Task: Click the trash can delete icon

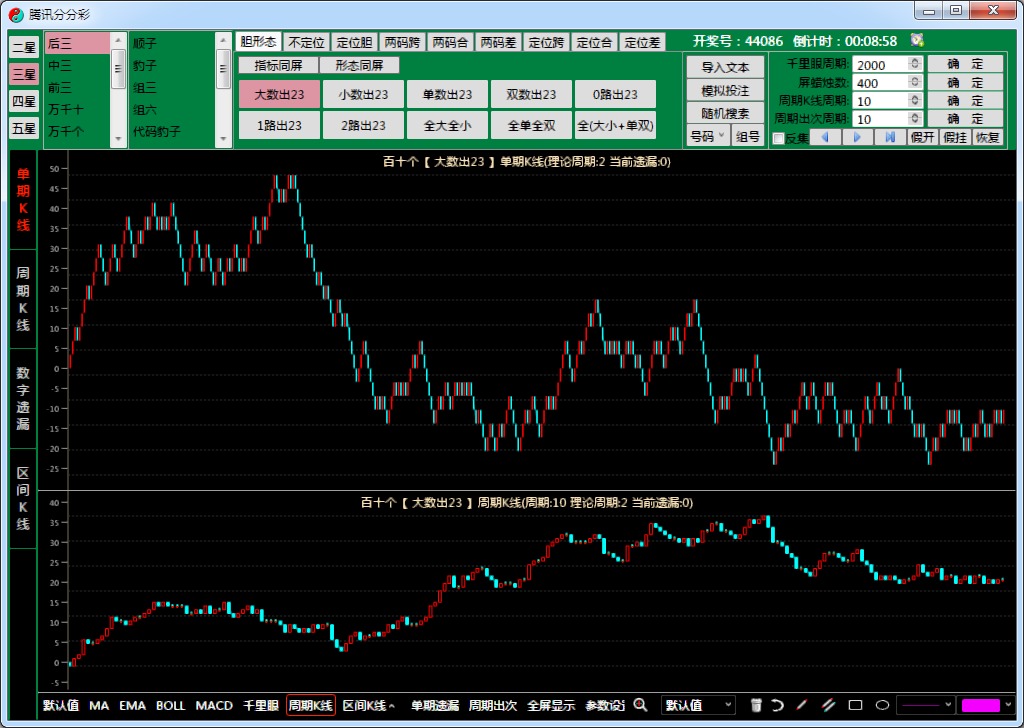Action: (757, 705)
